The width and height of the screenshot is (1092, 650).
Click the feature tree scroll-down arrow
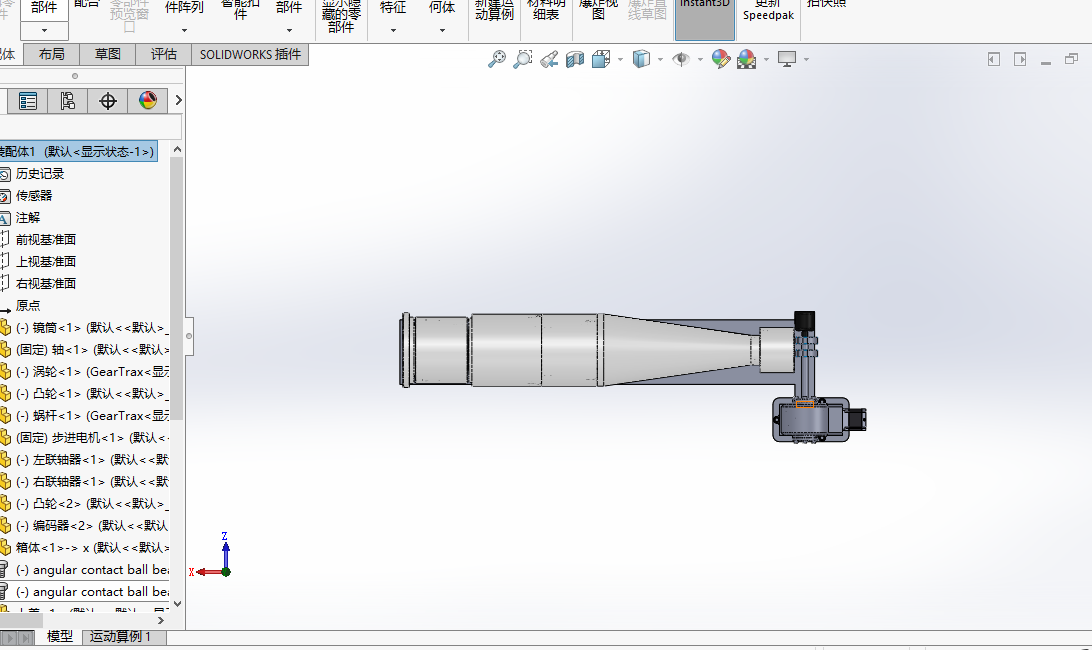click(x=177, y=604)
